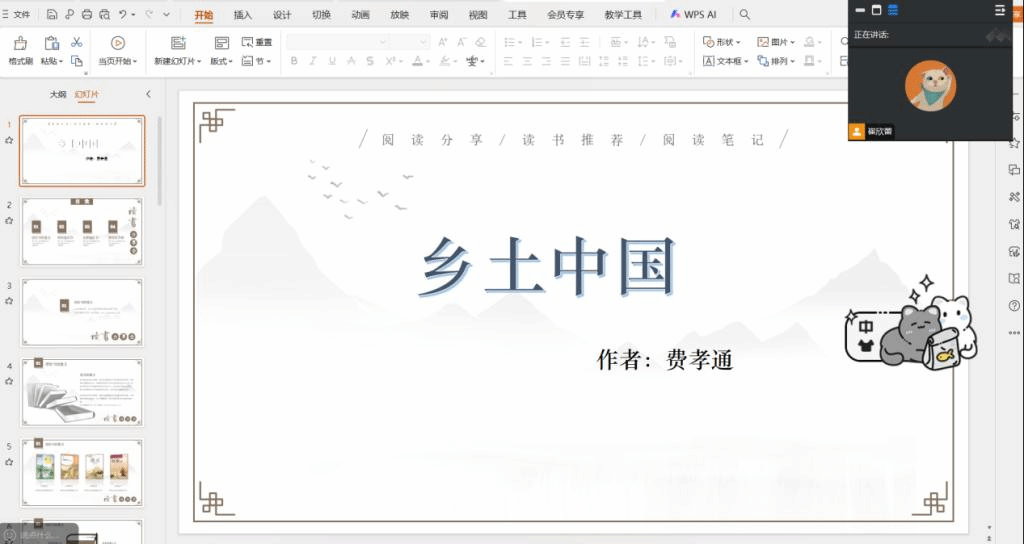Image resolution: width=1024 pixels, height=544 pixels.
Task: Click the Format Painter (格式刷) icon
Action: tap(20, 43)
